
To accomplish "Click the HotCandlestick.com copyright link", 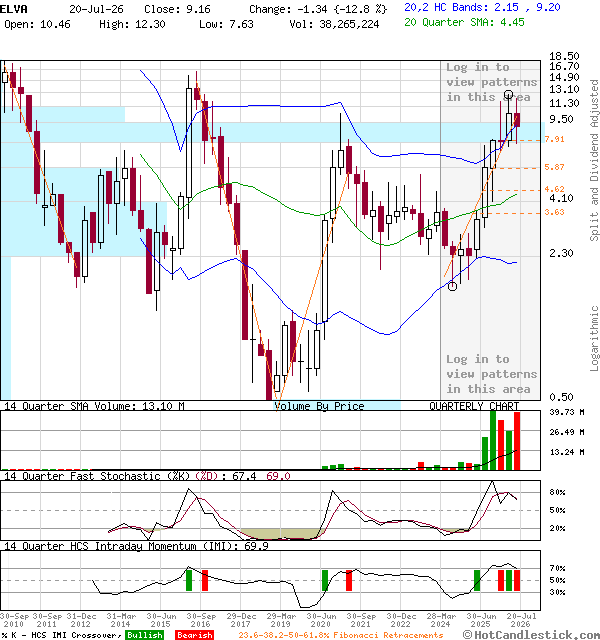I will (531, 635).
